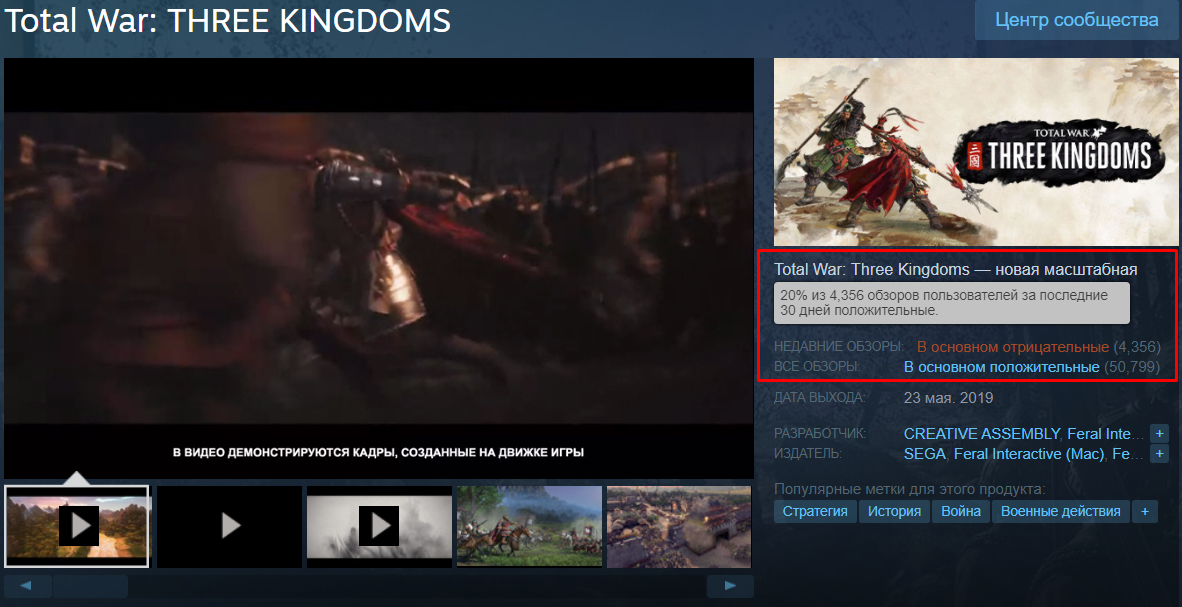
Task: Click the Three Kingdoms header capsule image
Action: 976,152
